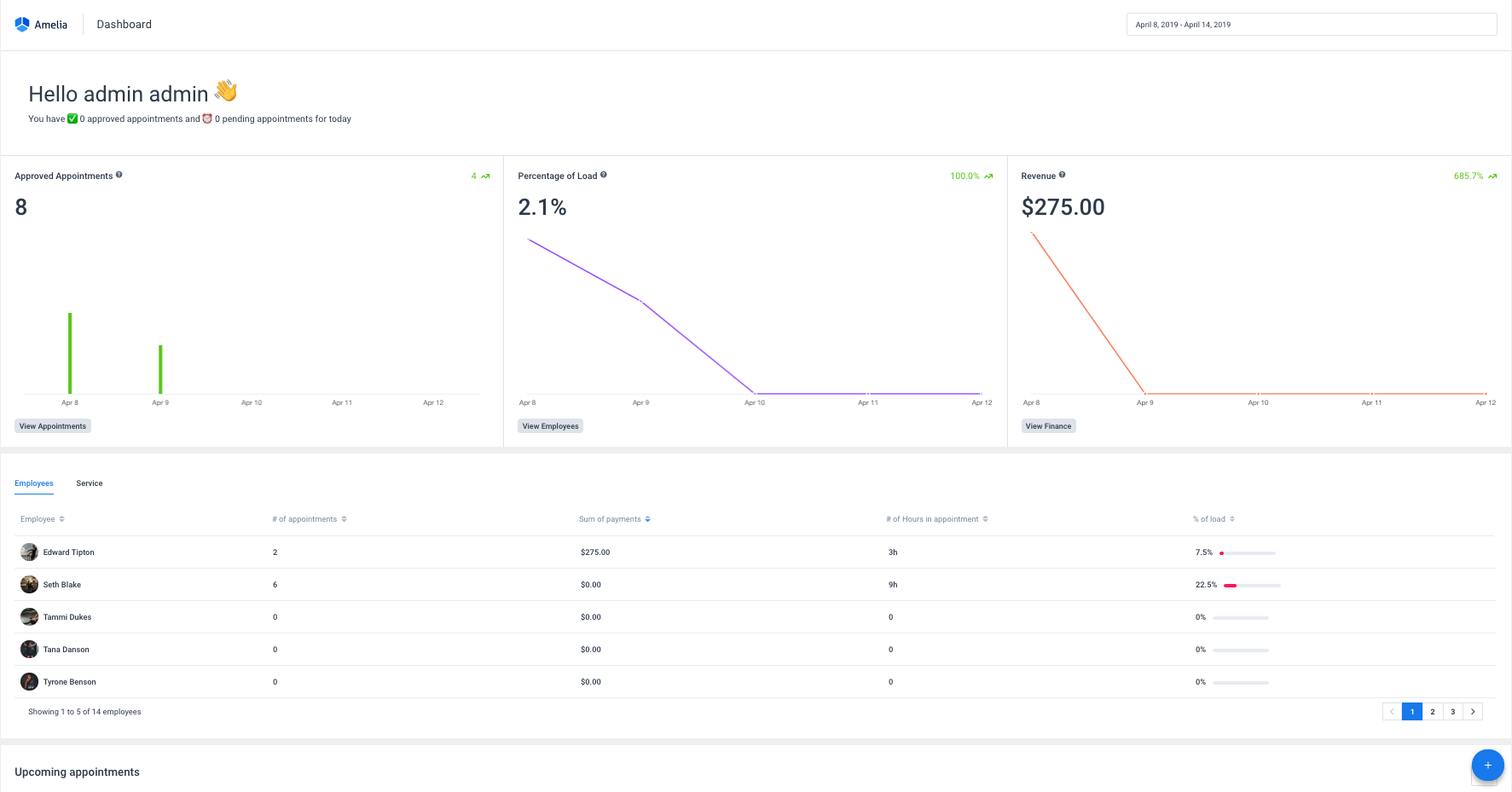Select pagination page 2

pyautogui.click(x=1433, y=711)
